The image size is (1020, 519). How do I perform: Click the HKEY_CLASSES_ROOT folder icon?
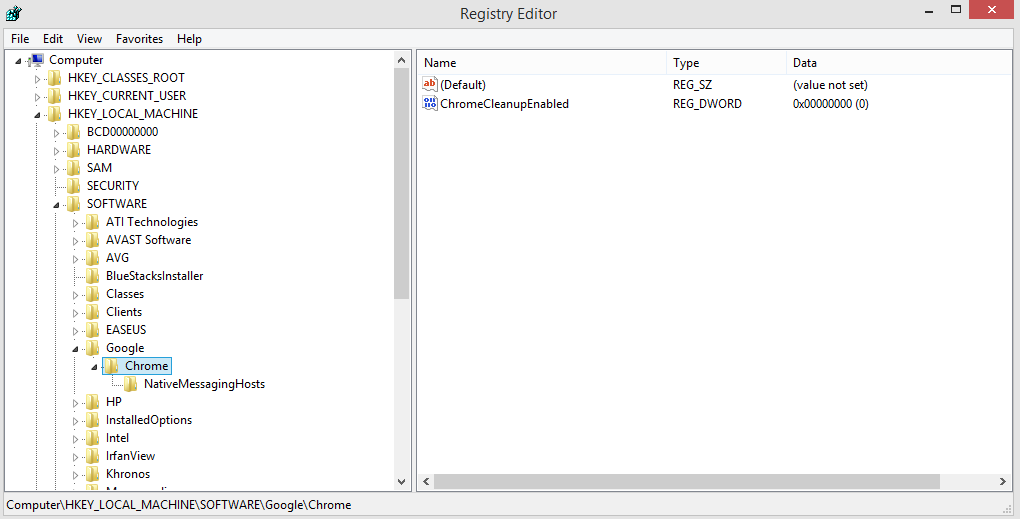pyautogui.click(x=54, y=78)
